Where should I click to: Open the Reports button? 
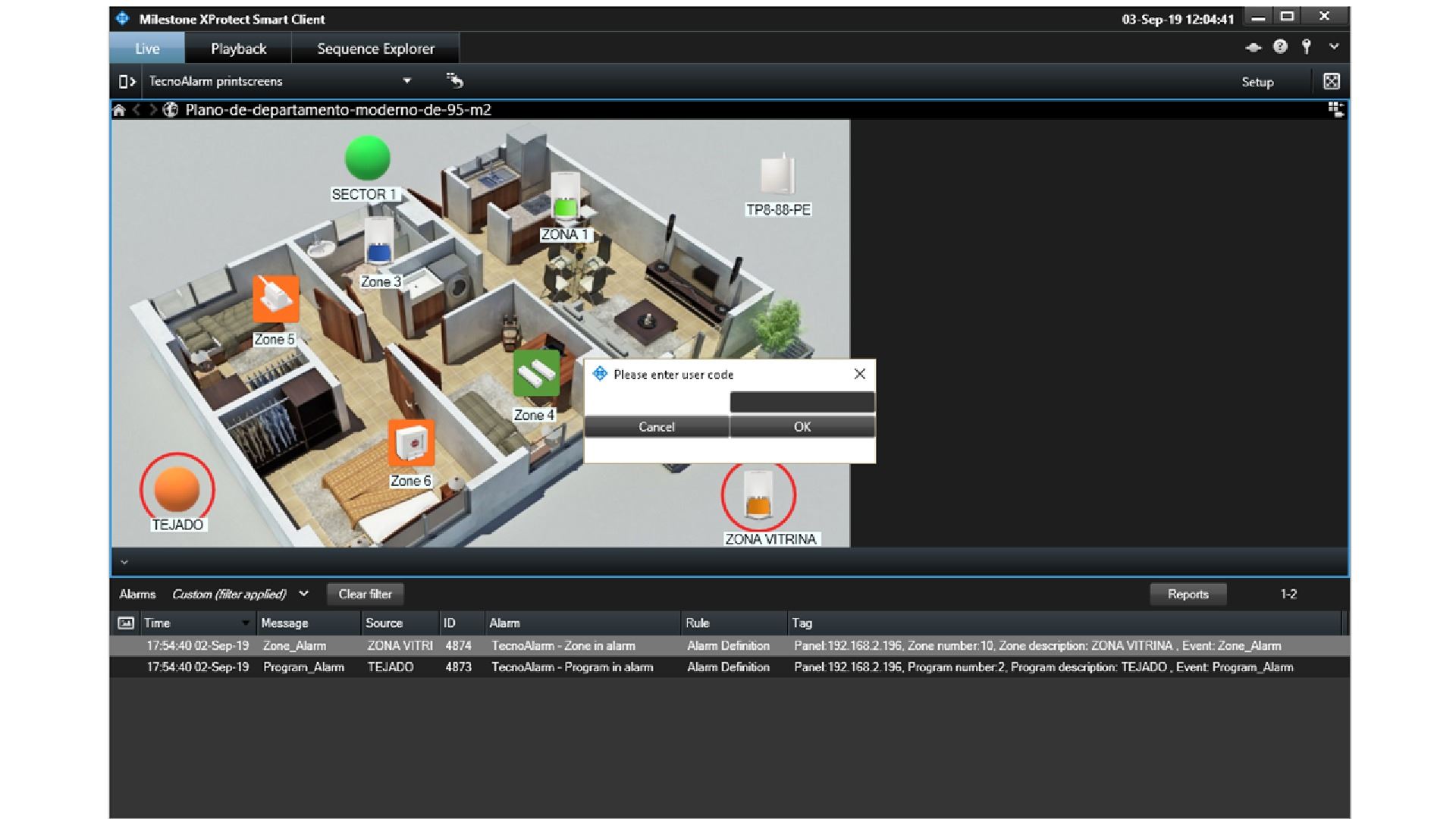tap(1188, 594)
